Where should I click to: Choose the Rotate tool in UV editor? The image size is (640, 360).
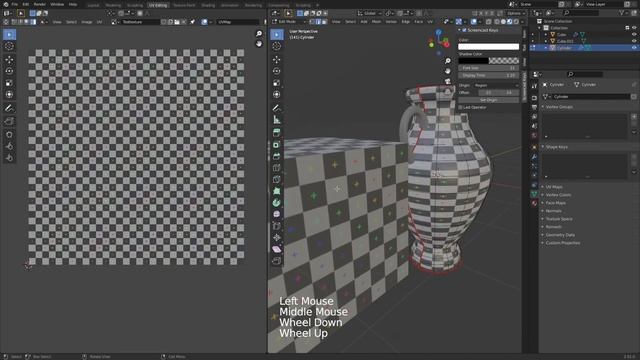[9, 71]
